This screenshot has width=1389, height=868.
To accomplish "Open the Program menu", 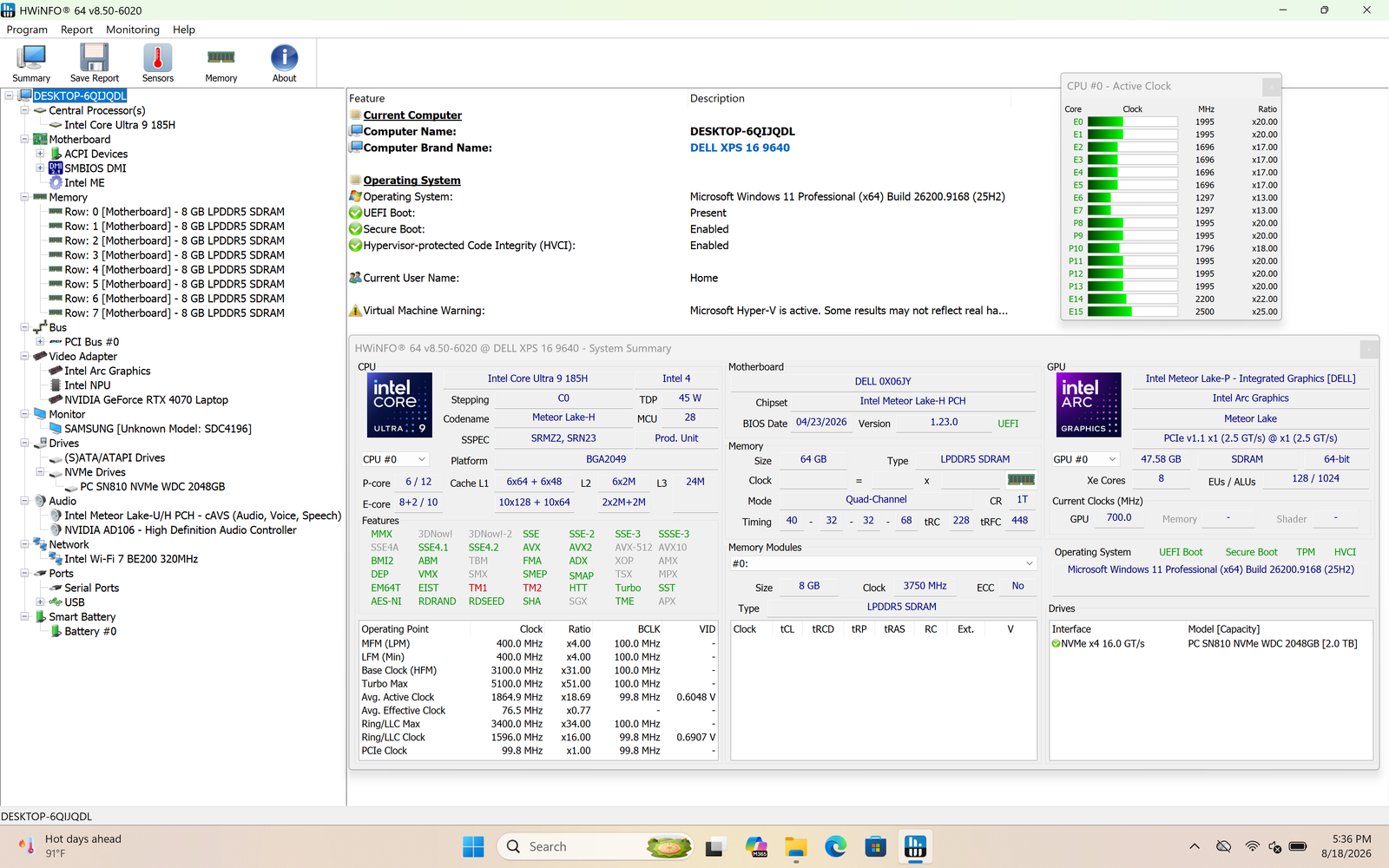I will [27, 30].
